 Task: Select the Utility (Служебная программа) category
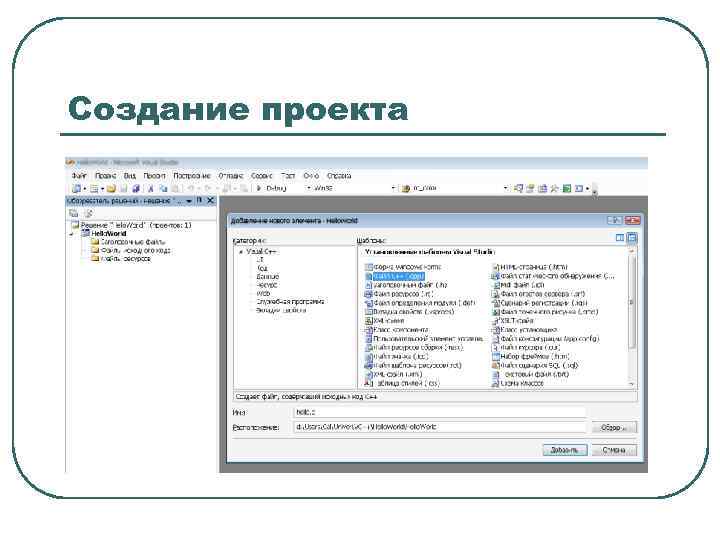pyautogui.click(x=290, y=302)
